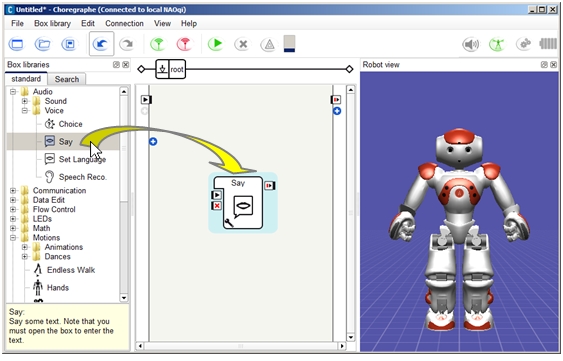
Task: Open the Edit menu
Action: pyautogui.click(x=88, y=23)
